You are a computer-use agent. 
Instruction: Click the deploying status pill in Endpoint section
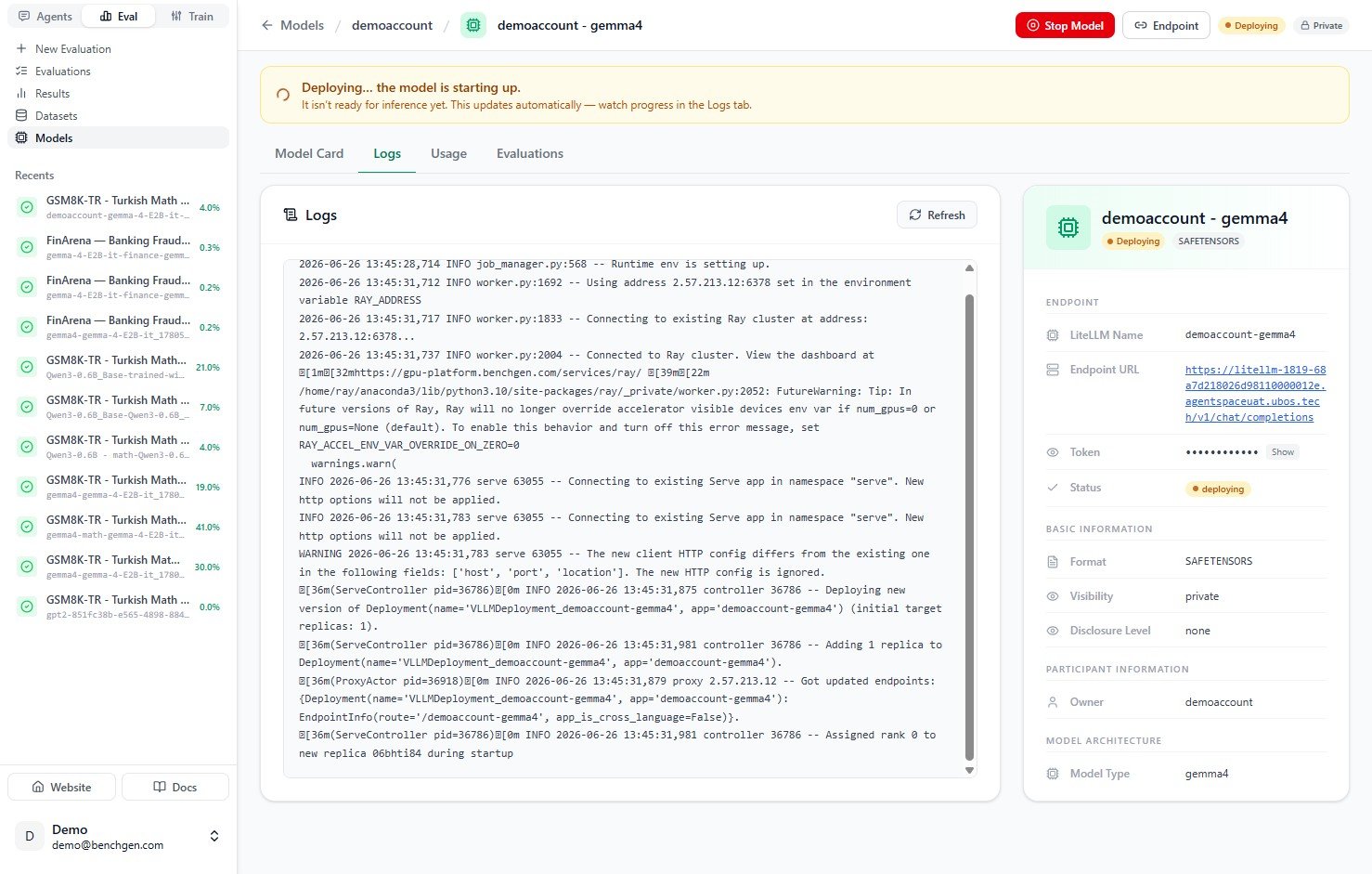[1218, 489]
